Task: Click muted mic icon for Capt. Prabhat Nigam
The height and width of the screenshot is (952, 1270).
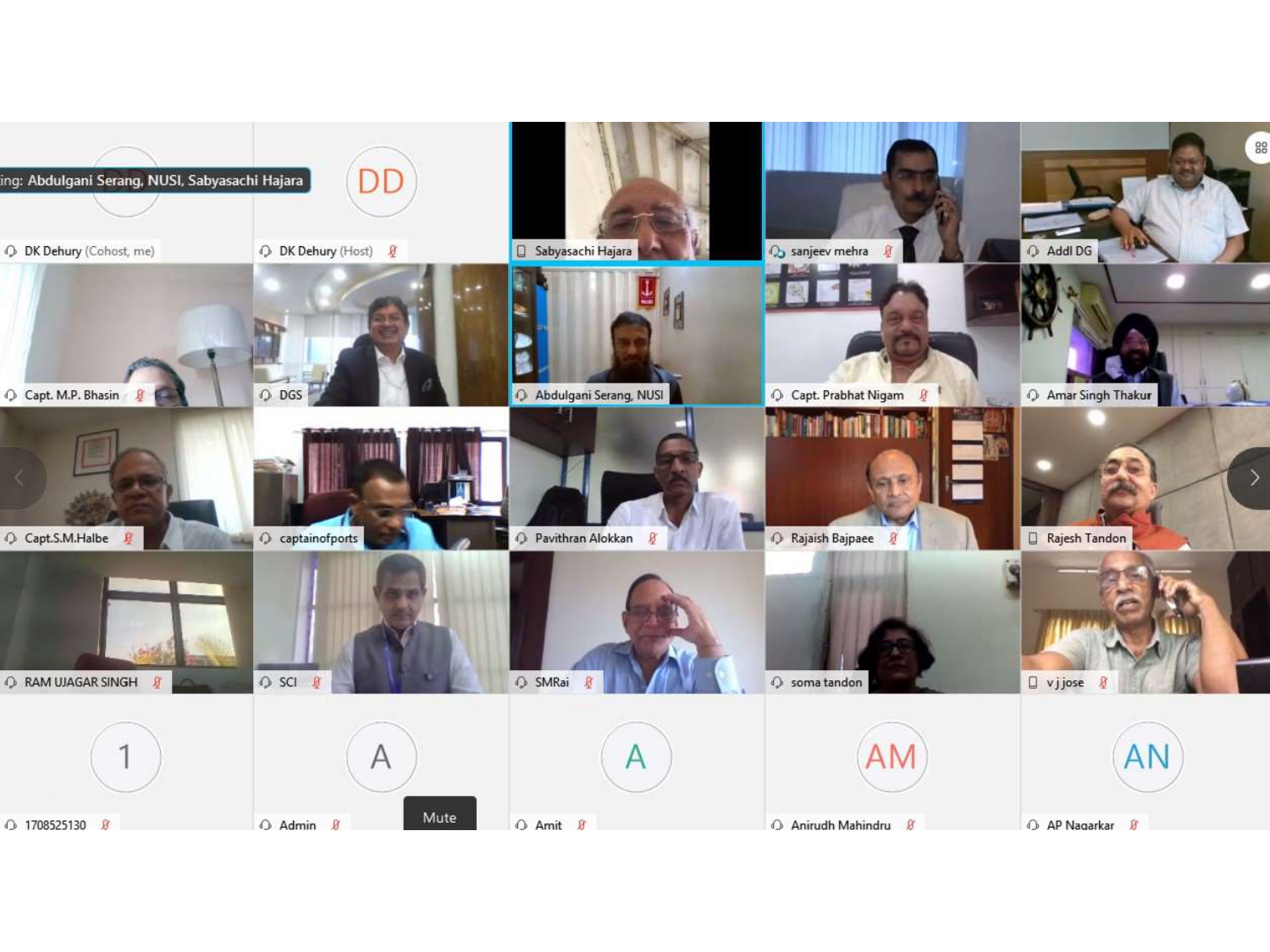Action: click(x=923, y=395)
